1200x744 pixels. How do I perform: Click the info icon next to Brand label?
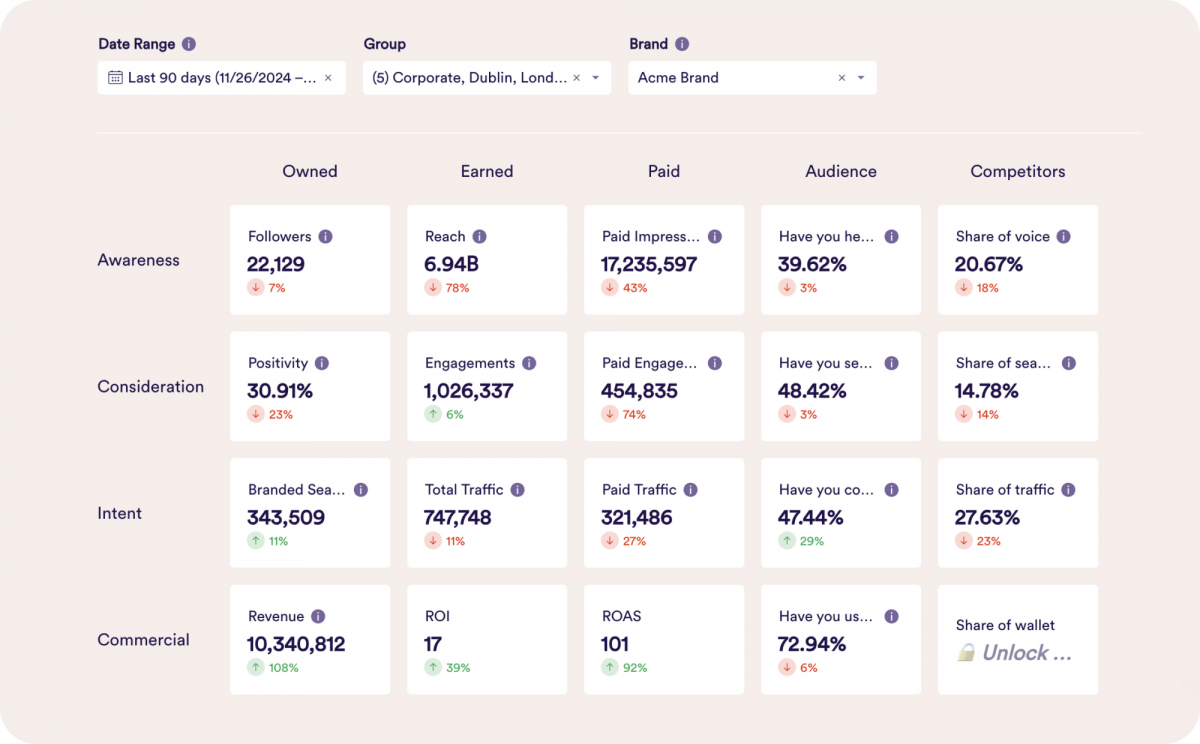(x=682, y=44)
